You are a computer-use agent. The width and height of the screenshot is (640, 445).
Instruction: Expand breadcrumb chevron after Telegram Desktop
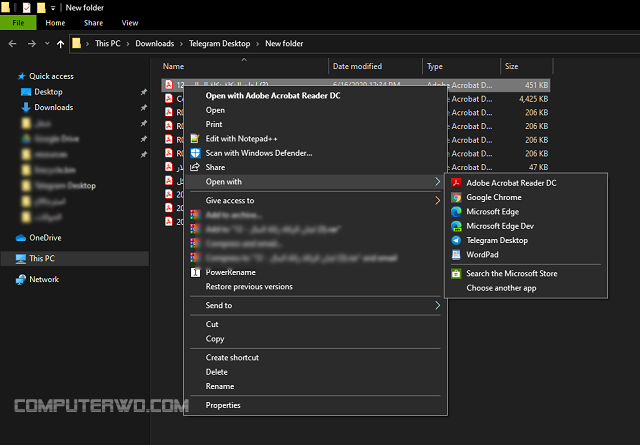257,44
